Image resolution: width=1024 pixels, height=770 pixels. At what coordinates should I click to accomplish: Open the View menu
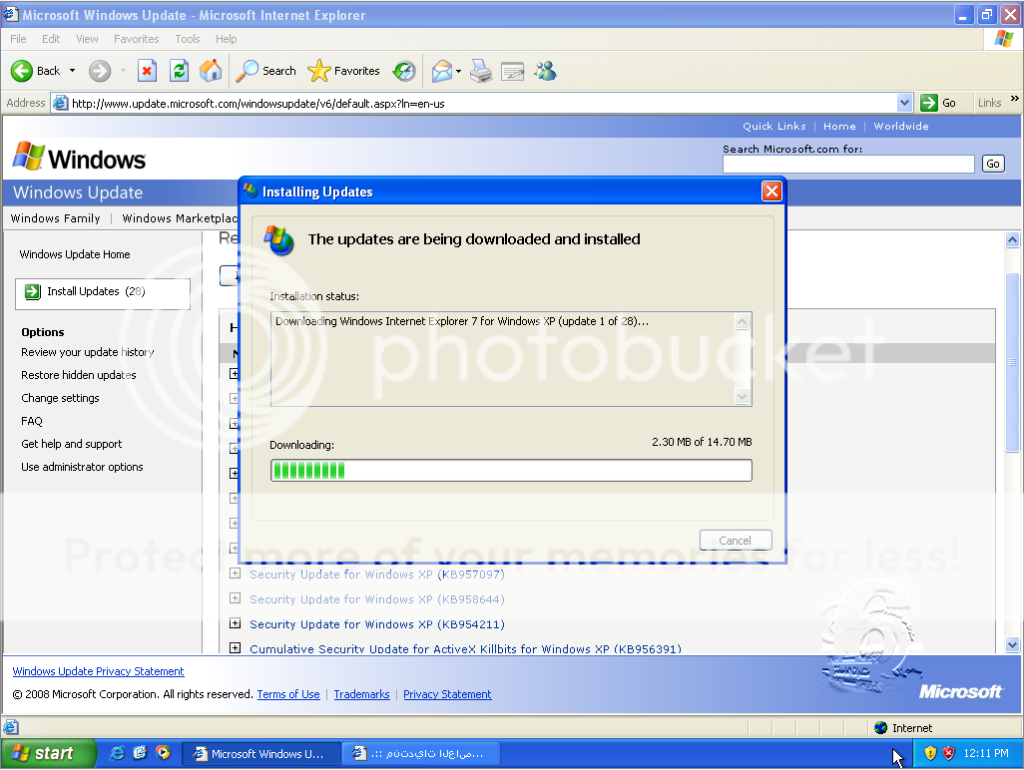click(x=87, y=39)
